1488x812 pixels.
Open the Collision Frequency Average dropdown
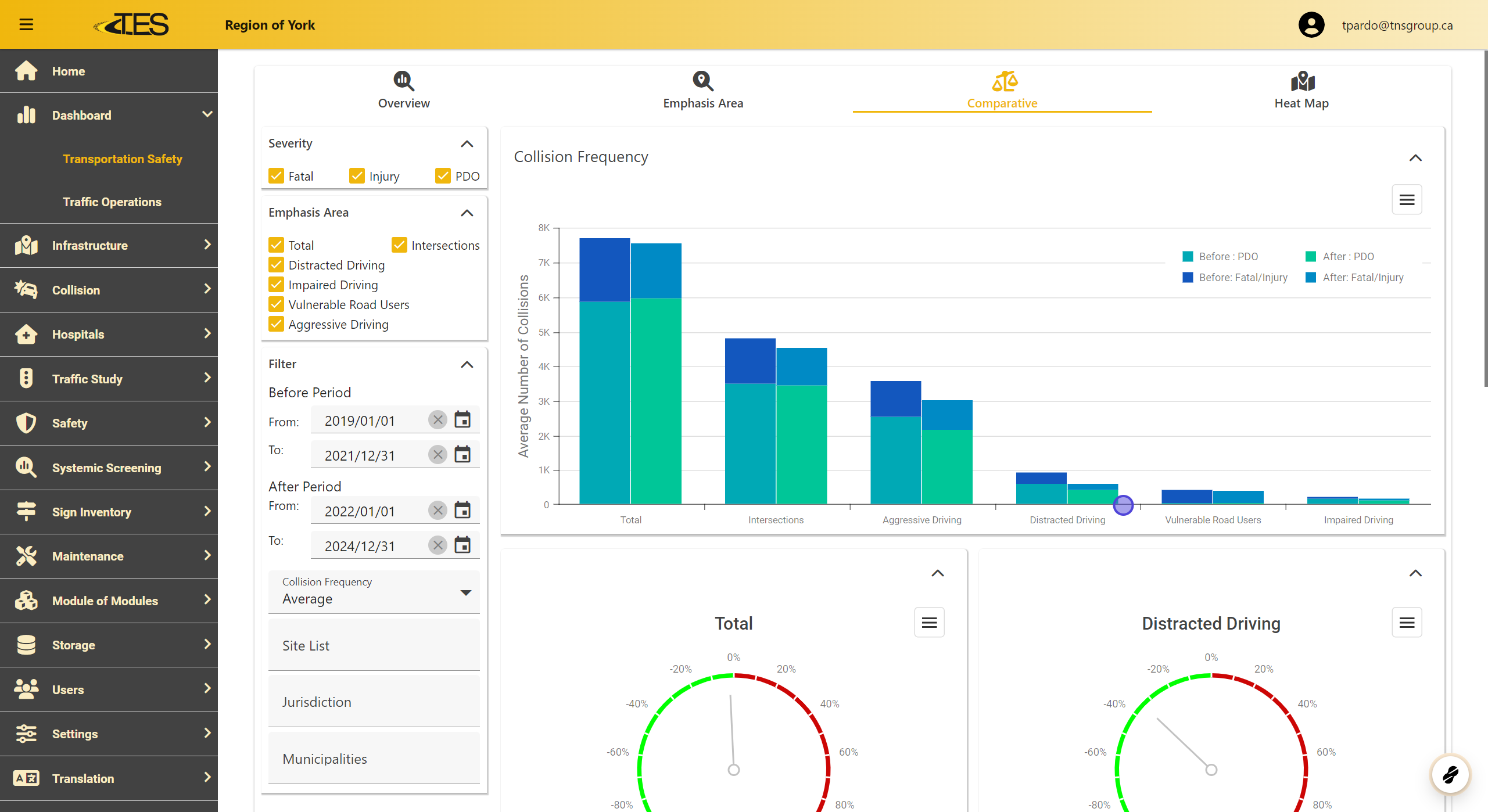pyautogui.click(x=374, y=592)
